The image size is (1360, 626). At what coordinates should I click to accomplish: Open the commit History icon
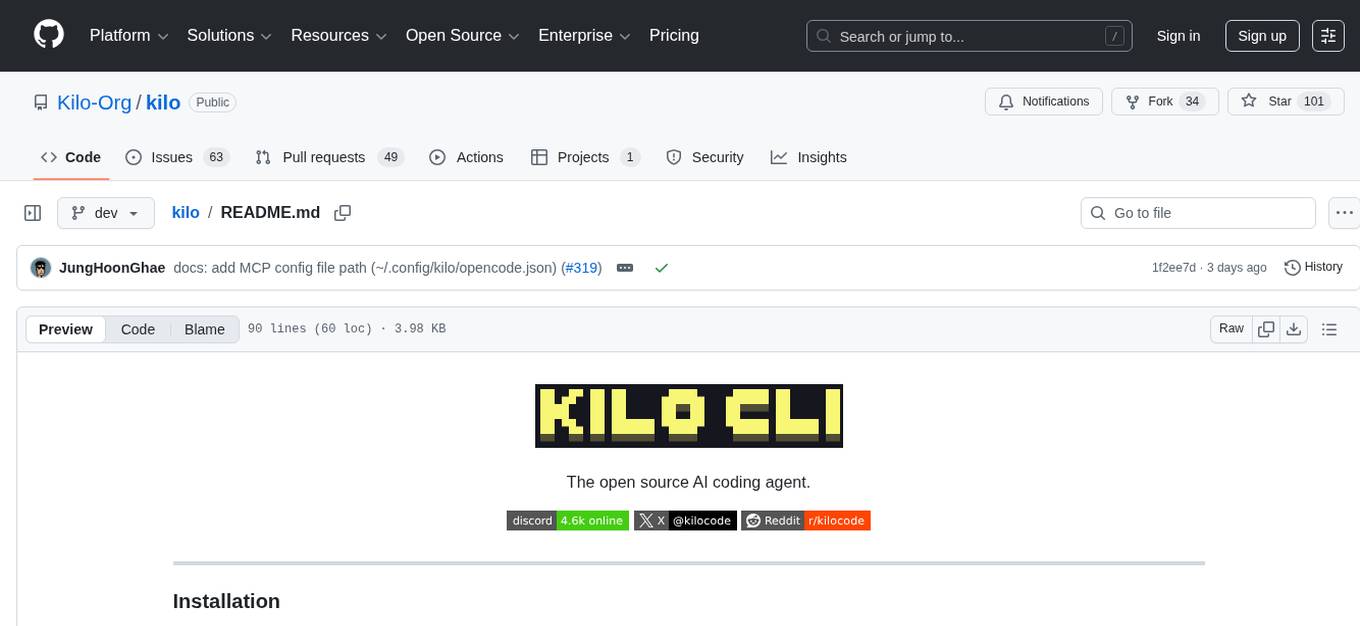point(1290,267)
